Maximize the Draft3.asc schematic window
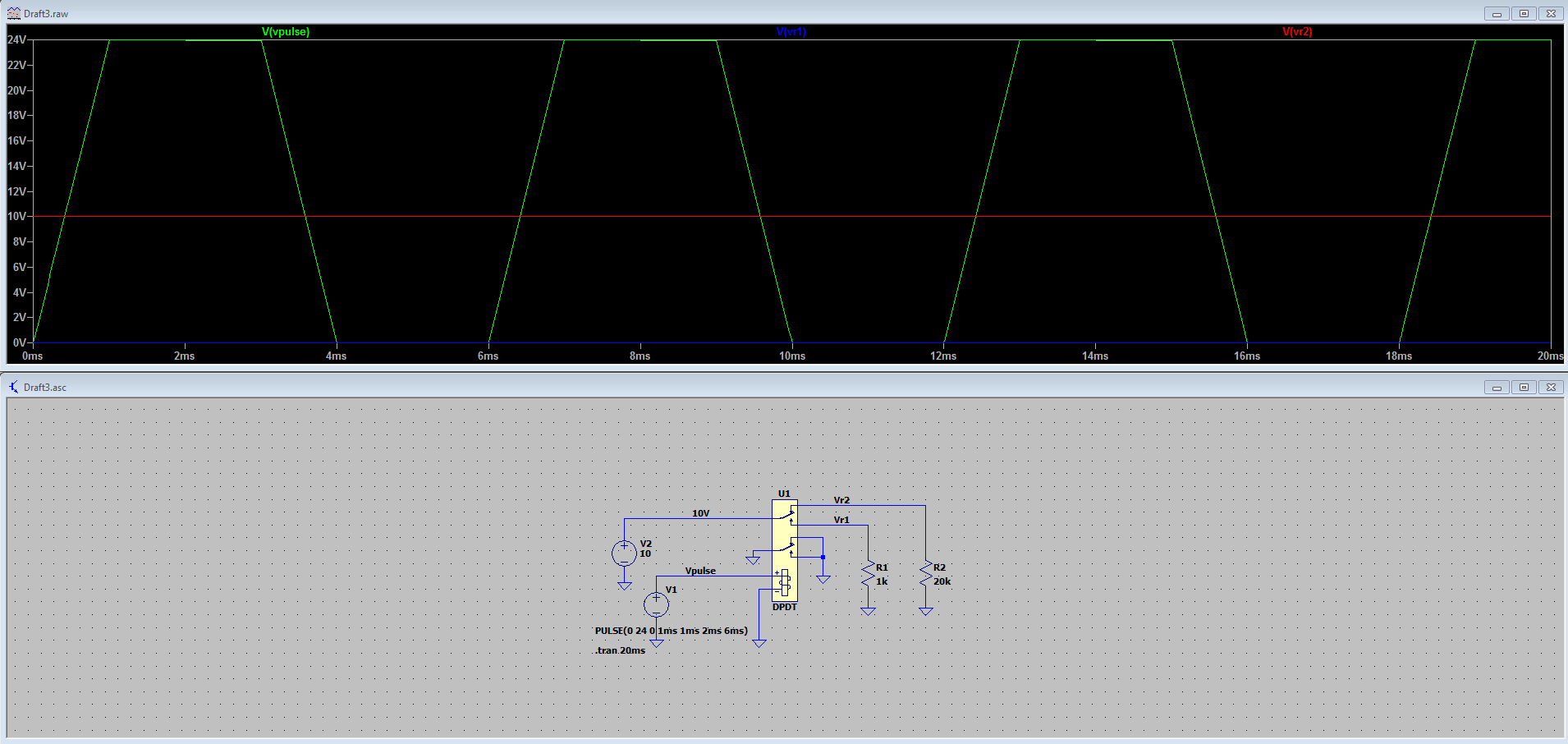 pos(1524,388)
